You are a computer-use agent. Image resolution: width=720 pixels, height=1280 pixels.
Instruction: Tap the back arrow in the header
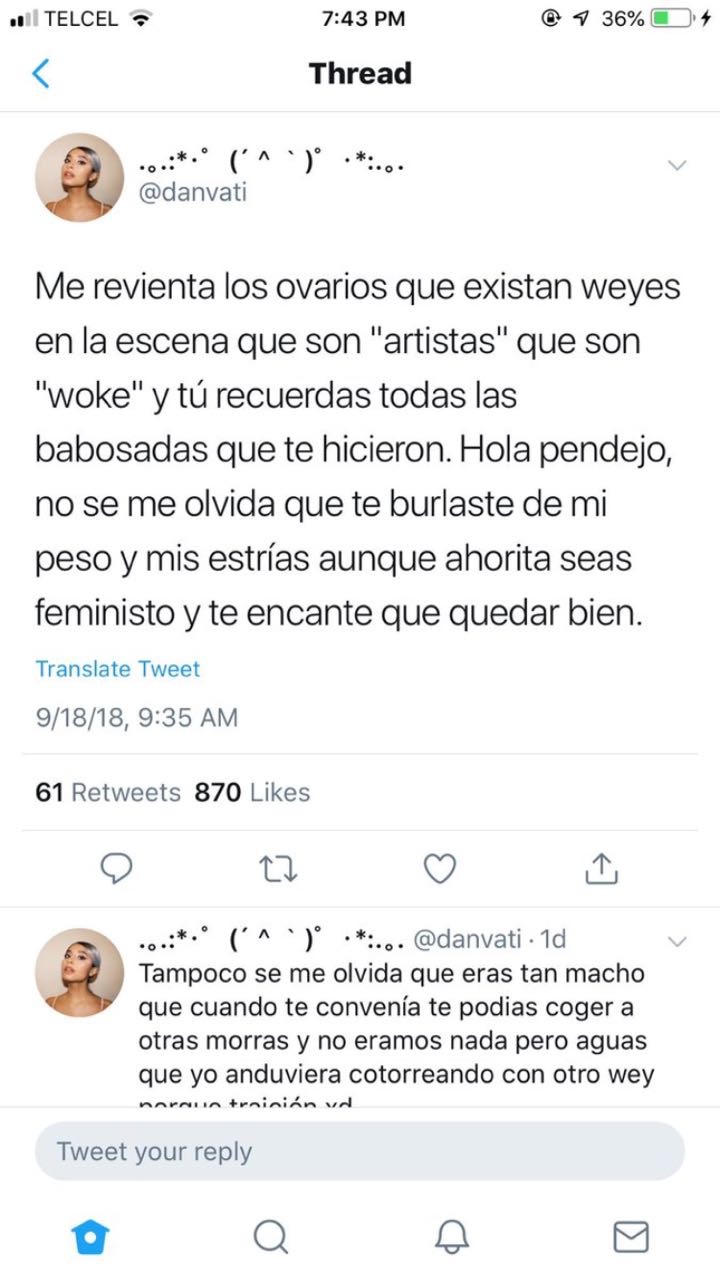pos(41,74)
